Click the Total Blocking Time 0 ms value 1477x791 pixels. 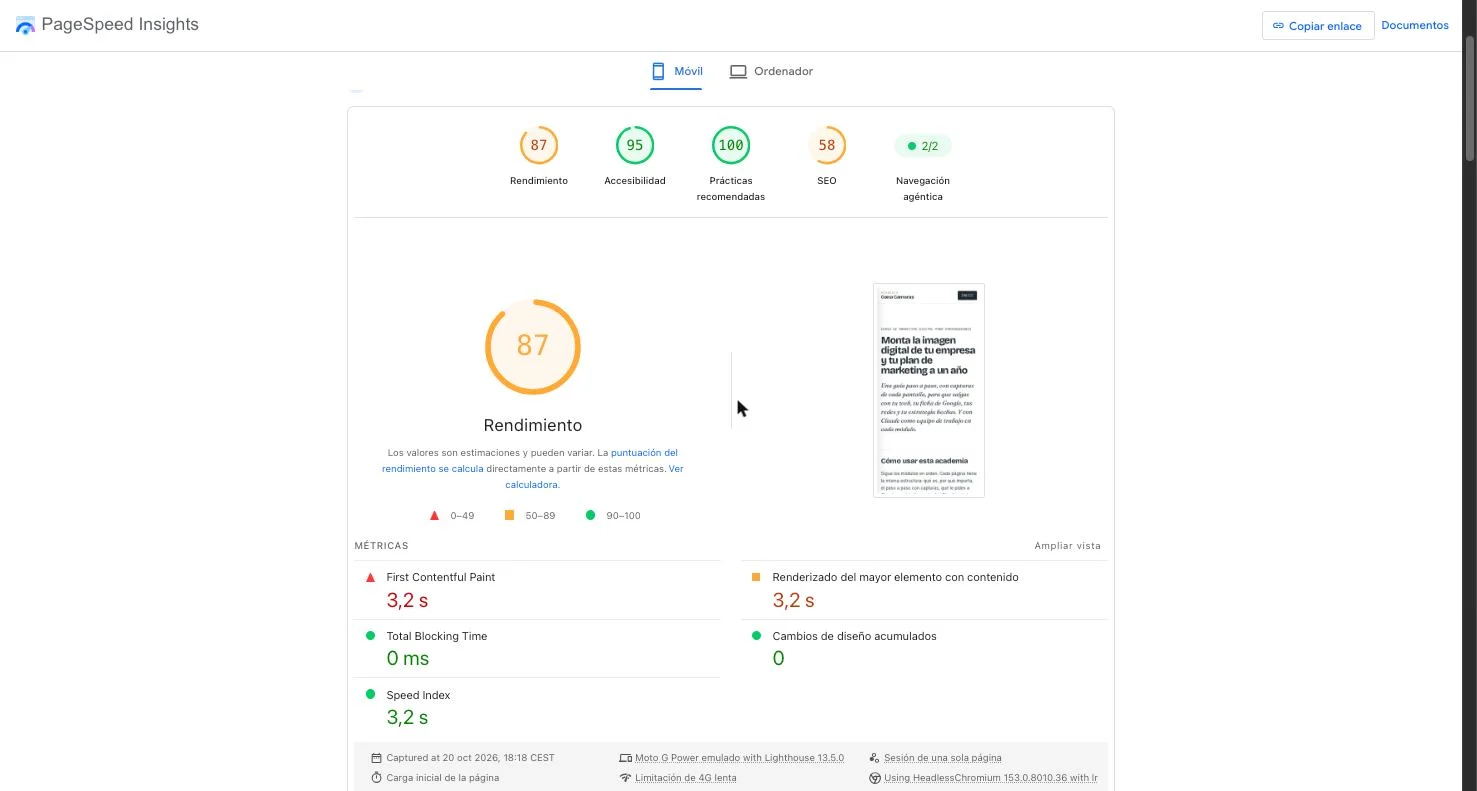point(408,659)
